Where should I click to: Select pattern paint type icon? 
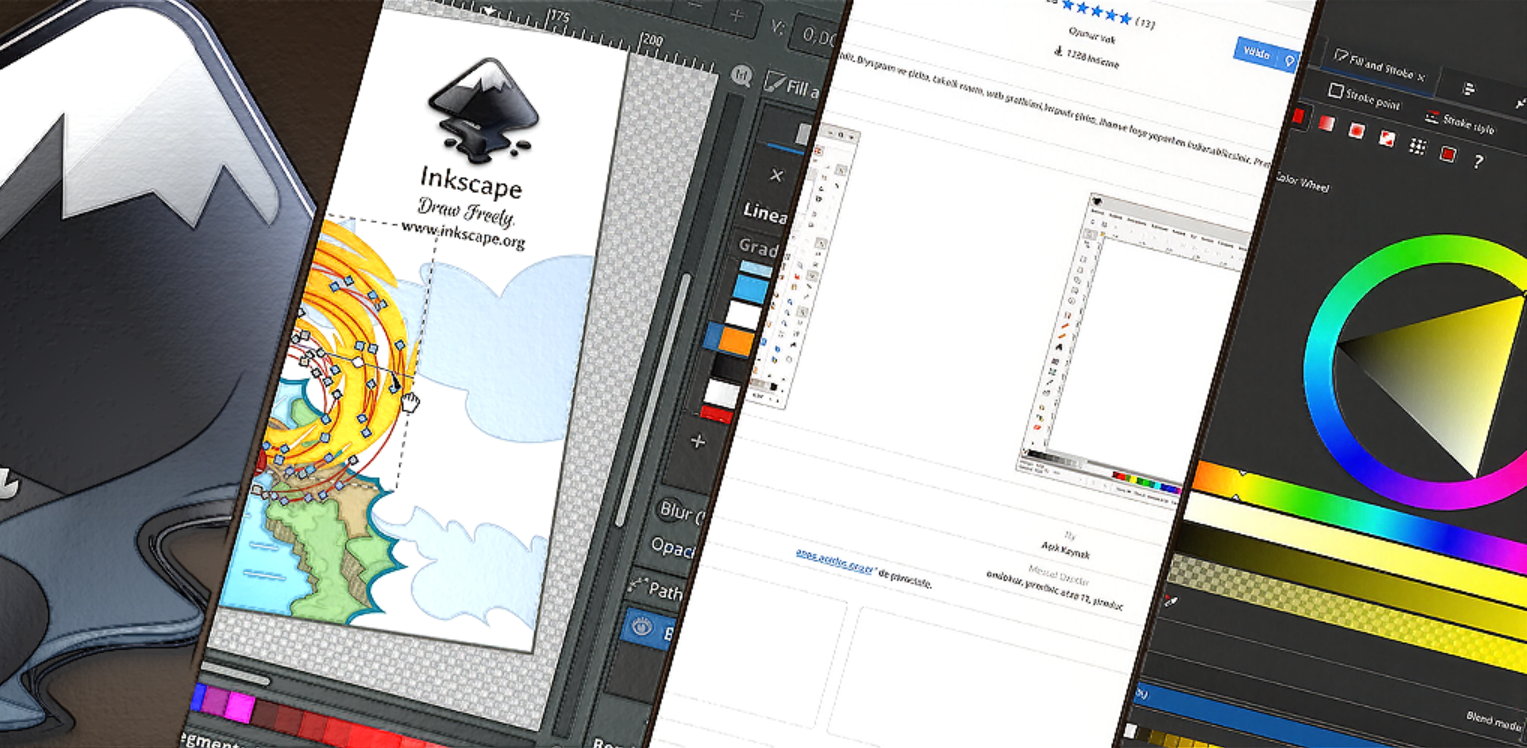(x=1417, y=146)
